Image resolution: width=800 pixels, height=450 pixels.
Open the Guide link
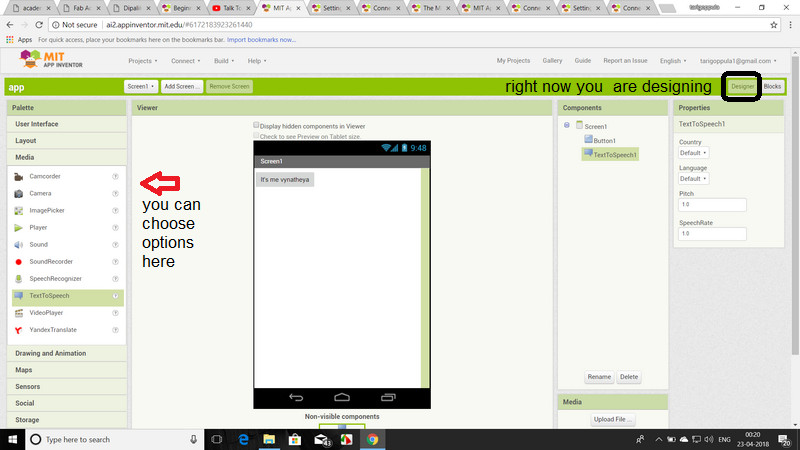(x=583, y=60)
